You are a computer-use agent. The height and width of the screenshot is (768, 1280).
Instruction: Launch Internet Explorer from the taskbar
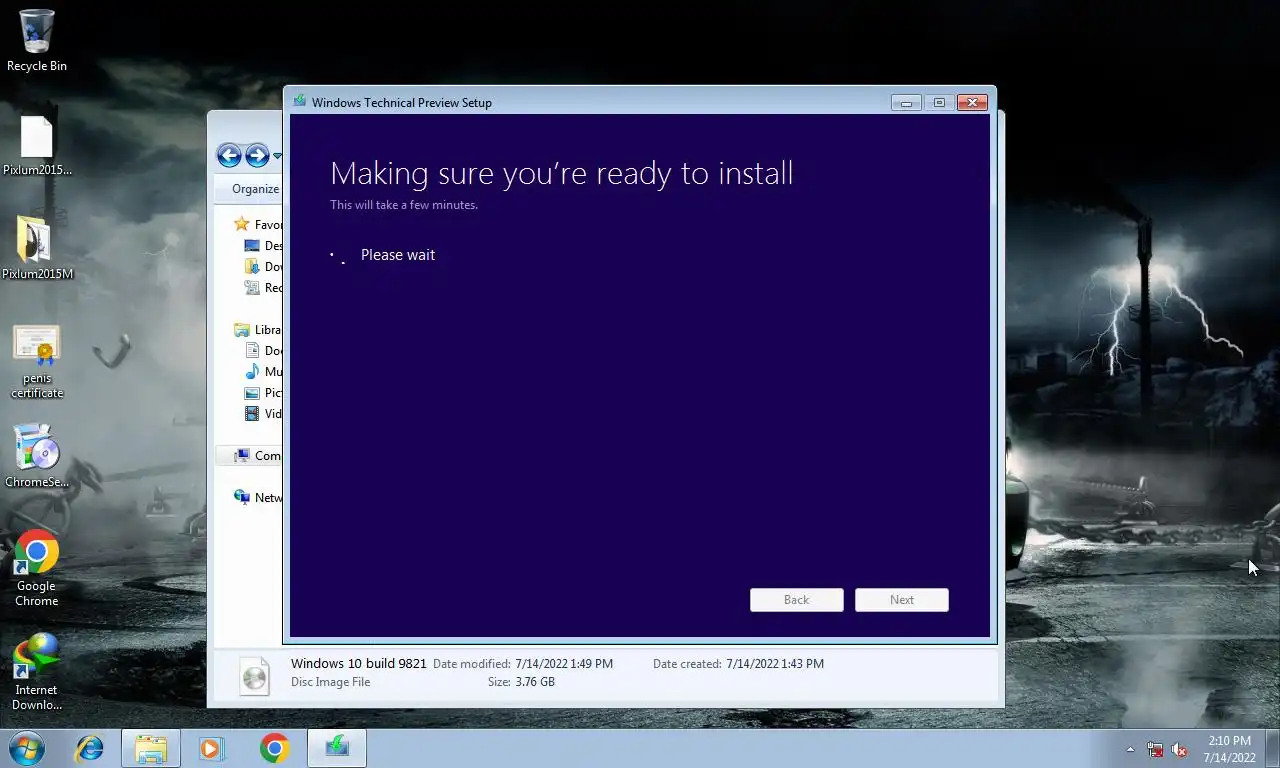point(90,748)
